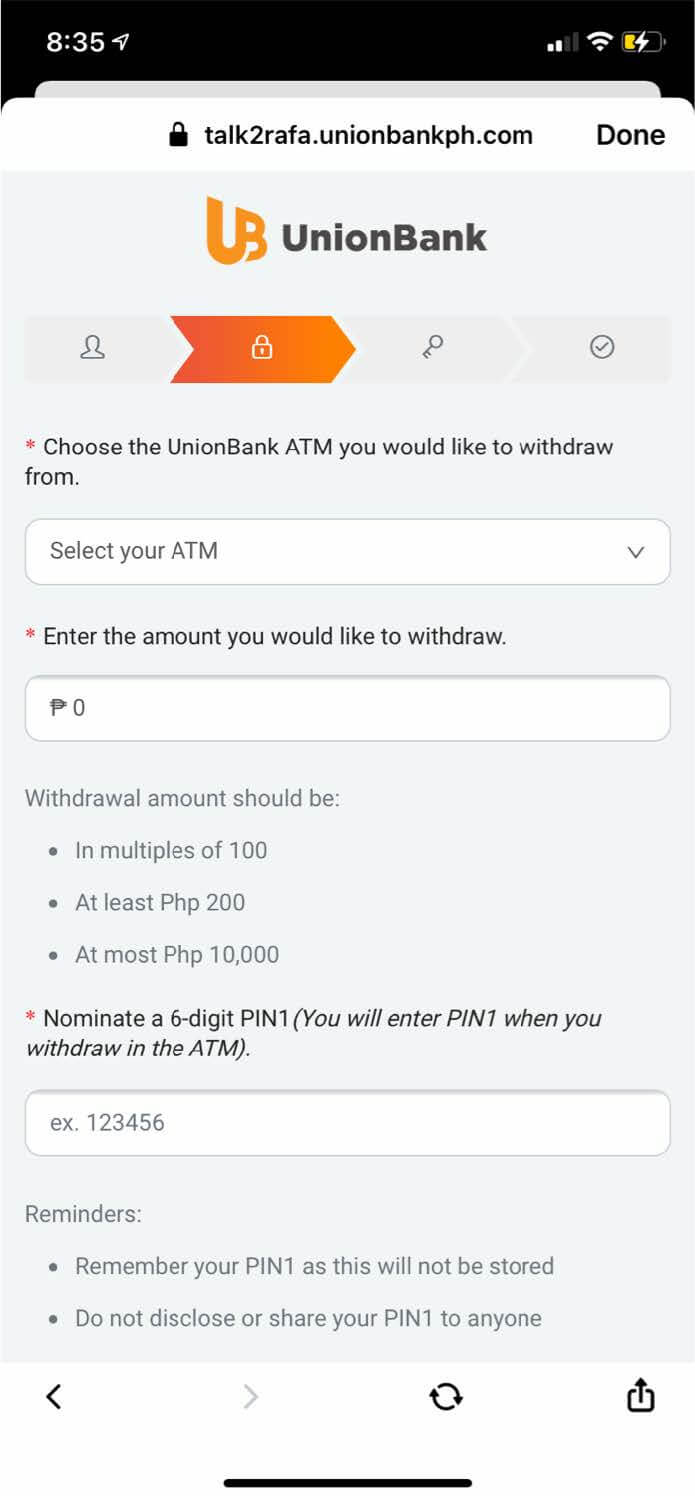Reload the page with refresh icon
Viewport: 695px width, 1501px height.
(446, 1396)
